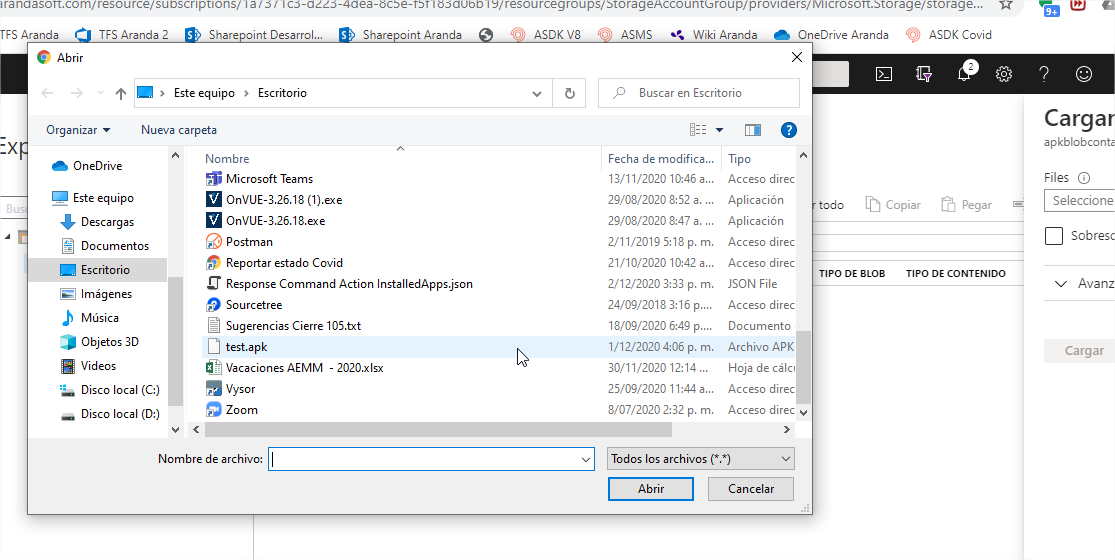
Task: Click the file list vertical scrollbar
Action: tap(803, 367)
